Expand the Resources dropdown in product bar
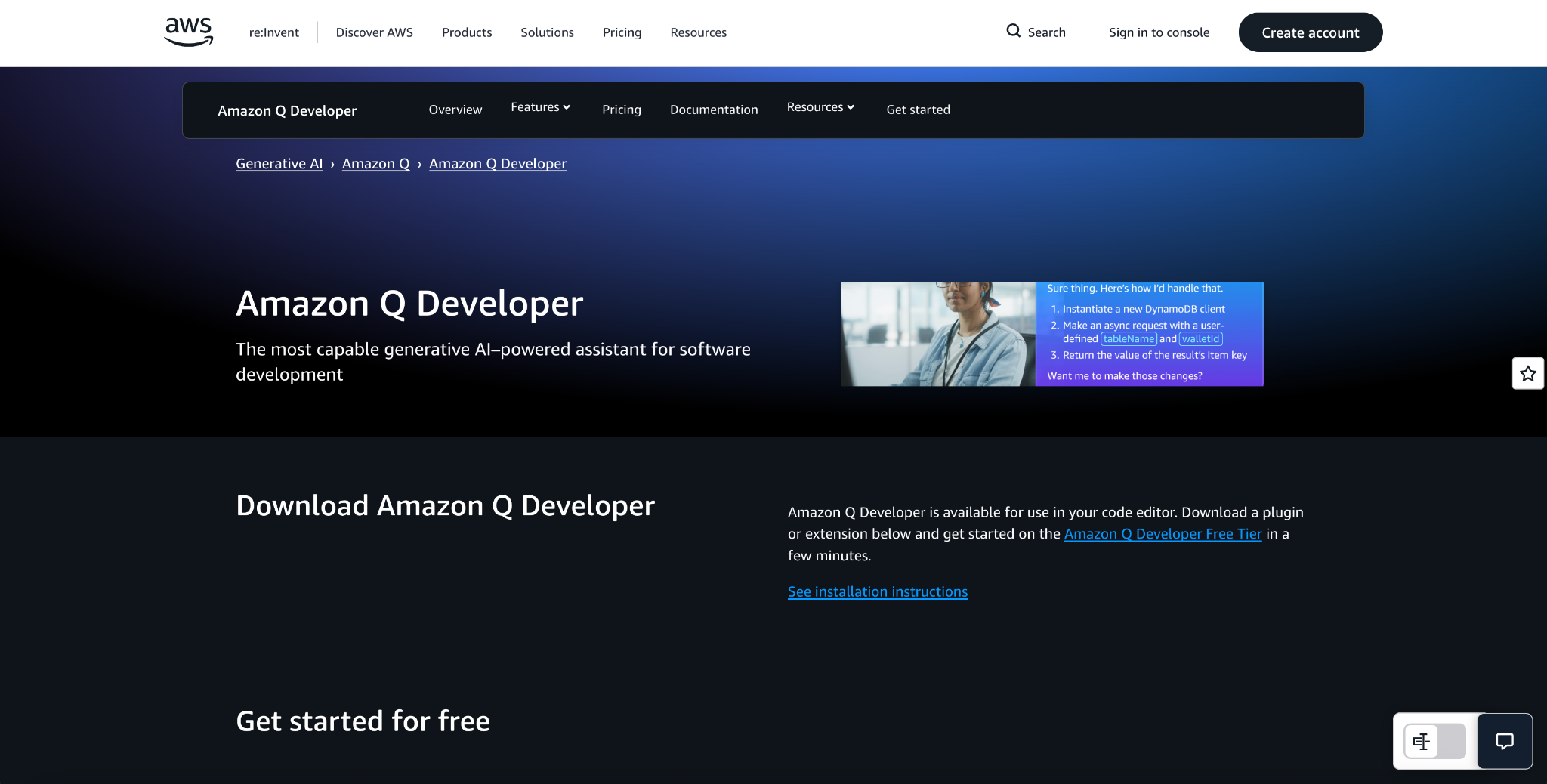 pyautogui.click(x=820, y=107)
